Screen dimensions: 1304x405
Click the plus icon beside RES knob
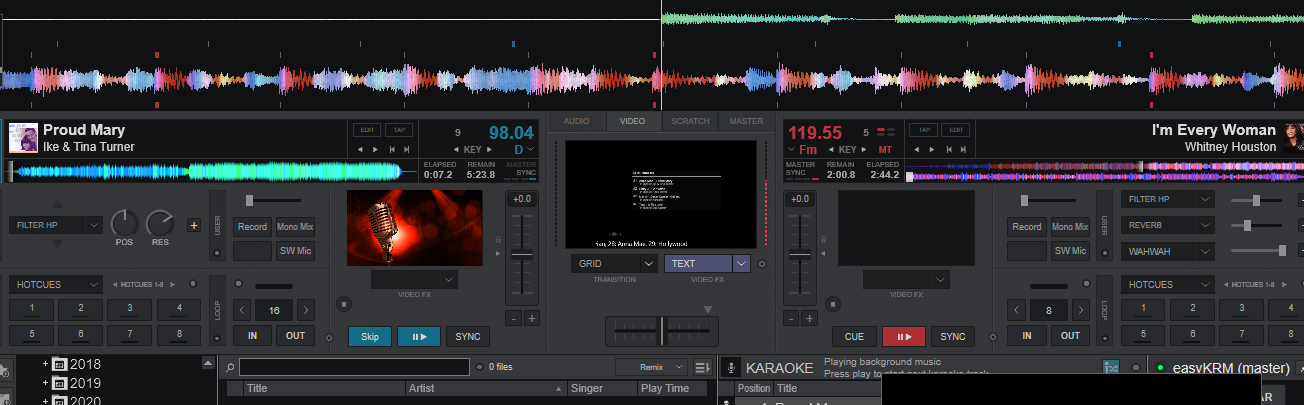click(x=193, y=225)
